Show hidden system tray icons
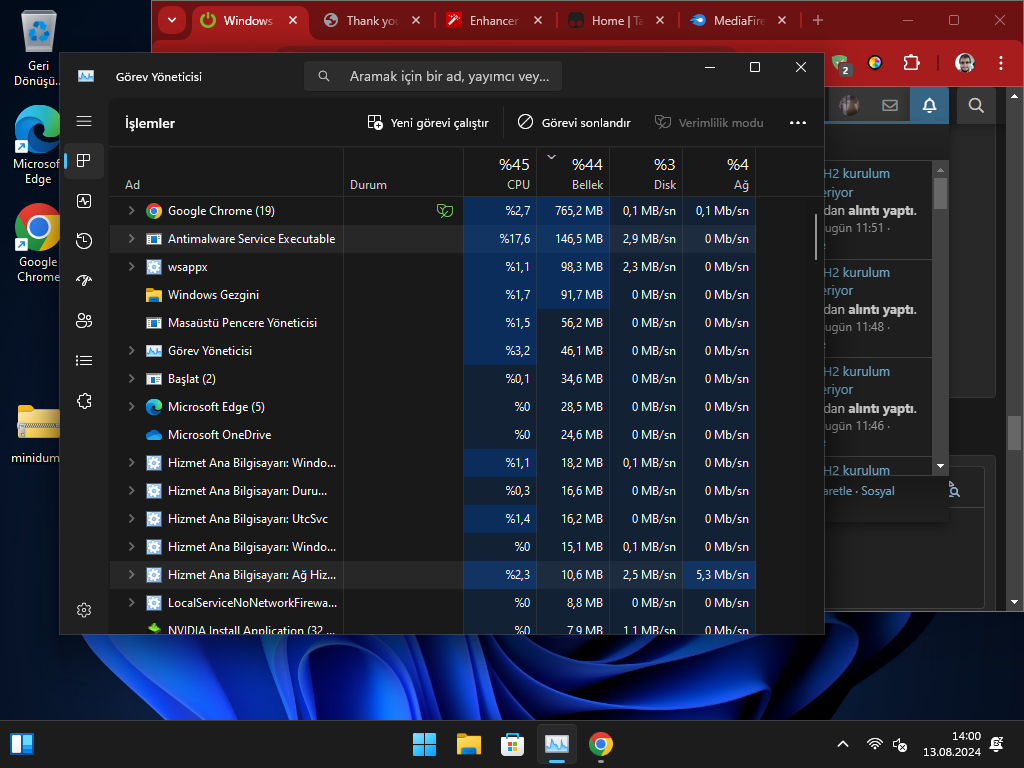The height and width of the screenshot is (768, 1024). coord(843,744)
